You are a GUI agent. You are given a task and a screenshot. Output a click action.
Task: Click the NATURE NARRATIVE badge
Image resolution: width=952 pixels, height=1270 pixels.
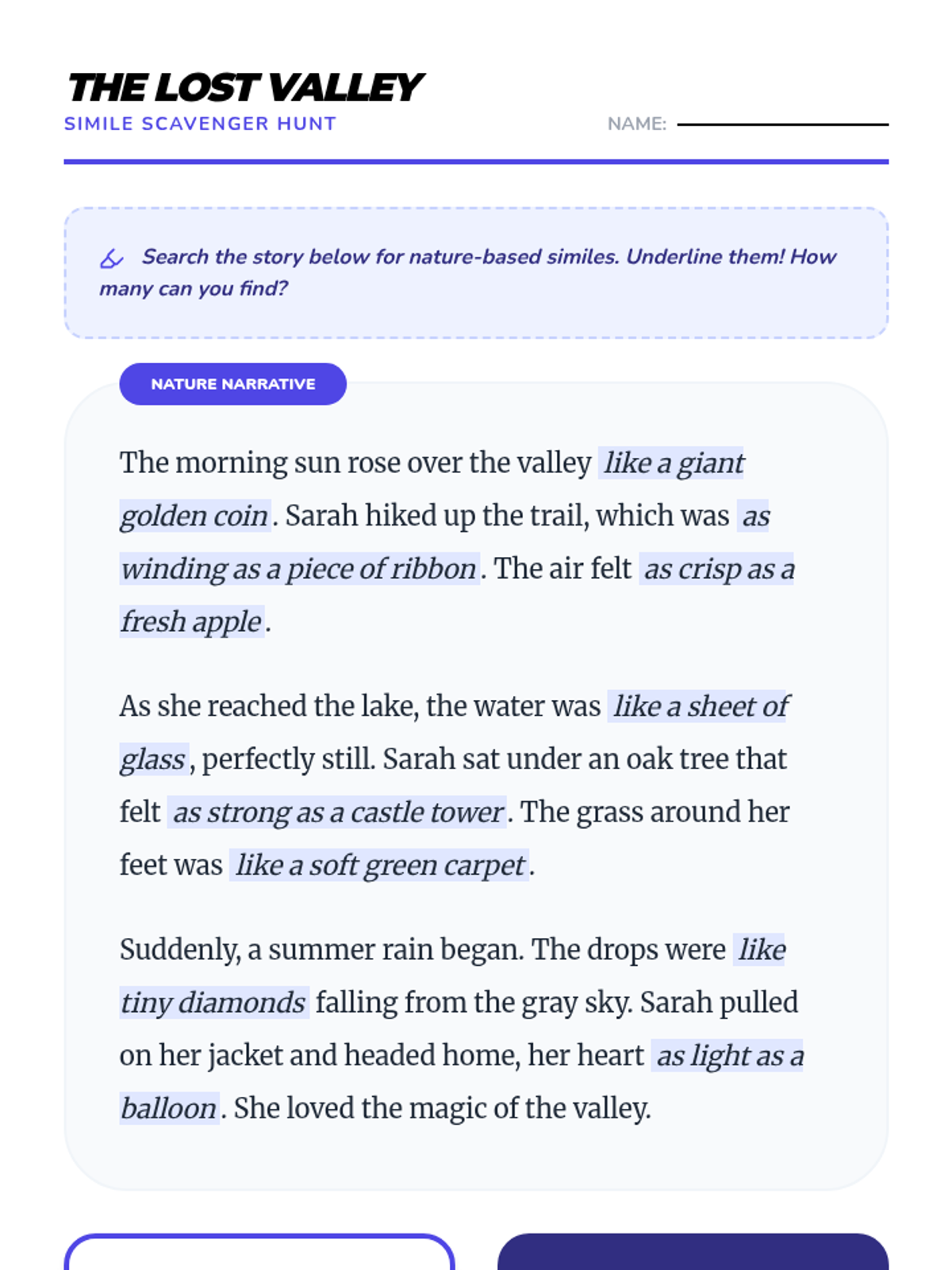pyautogui.click(x=232, y=384)
